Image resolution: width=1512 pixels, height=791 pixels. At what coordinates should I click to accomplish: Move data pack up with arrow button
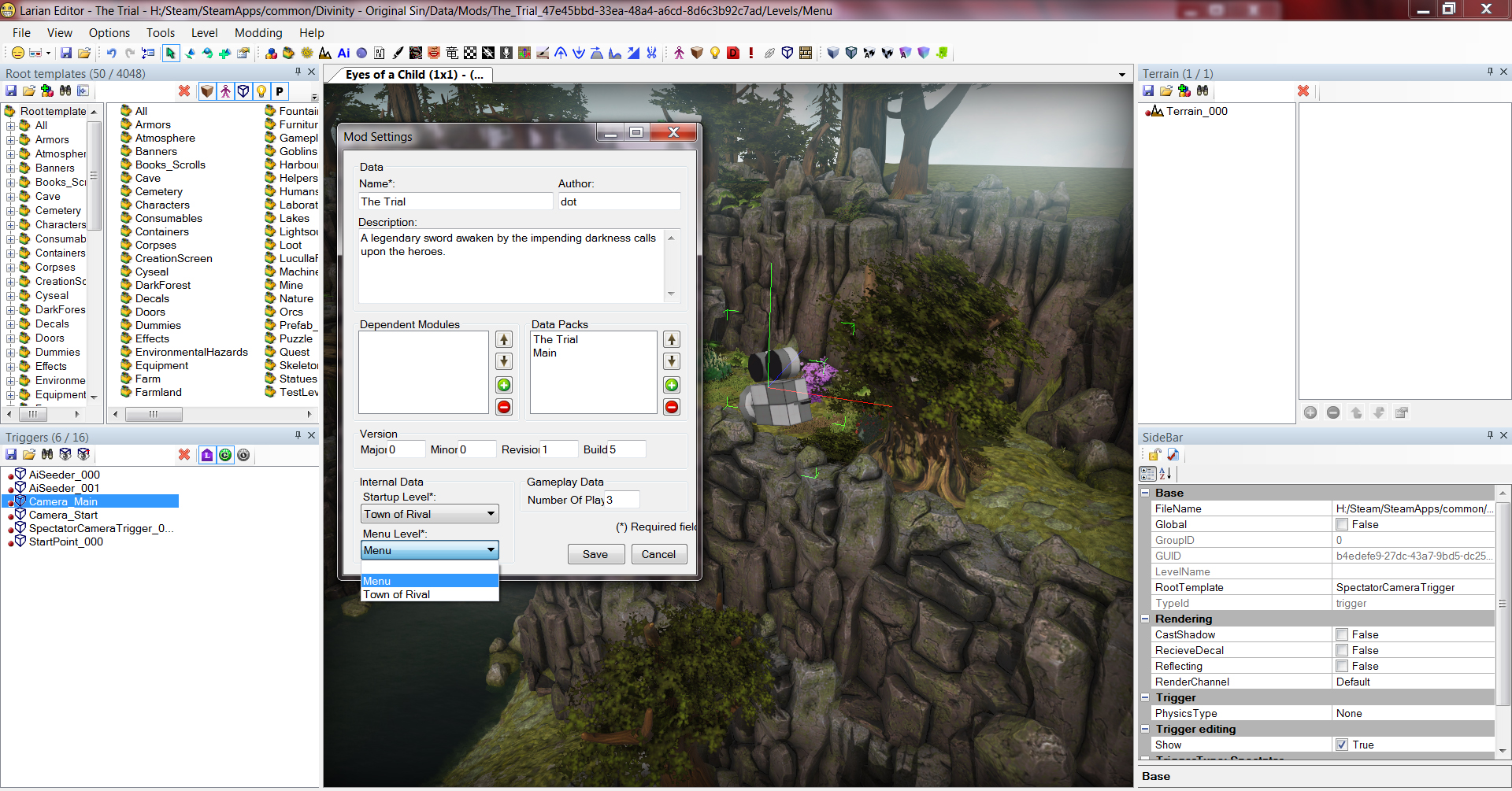pos(672,339)
